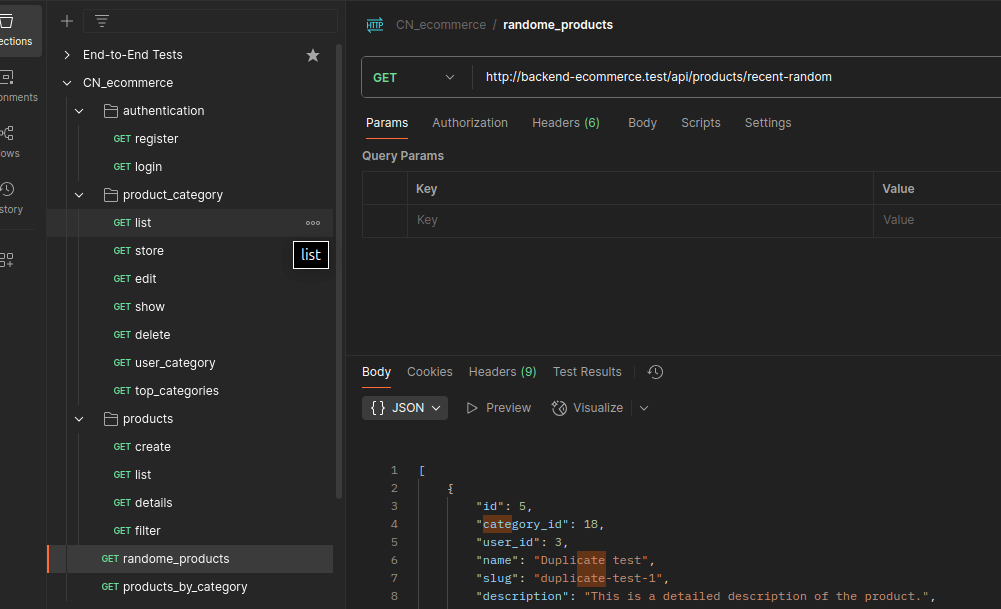Click the products folder icon
Viewport: 1001px width, 609px height.
[110, 419]
